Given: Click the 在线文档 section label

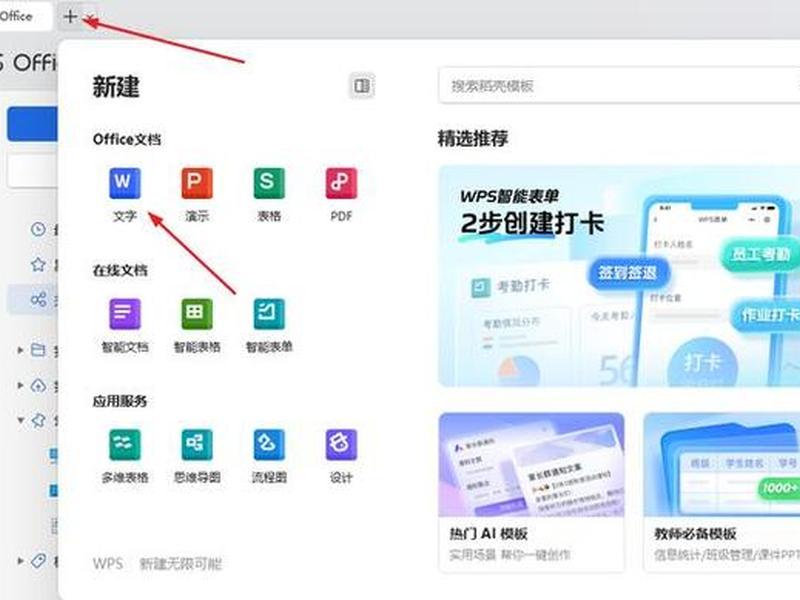Looking at the screenshot, I should coord(120,270).
